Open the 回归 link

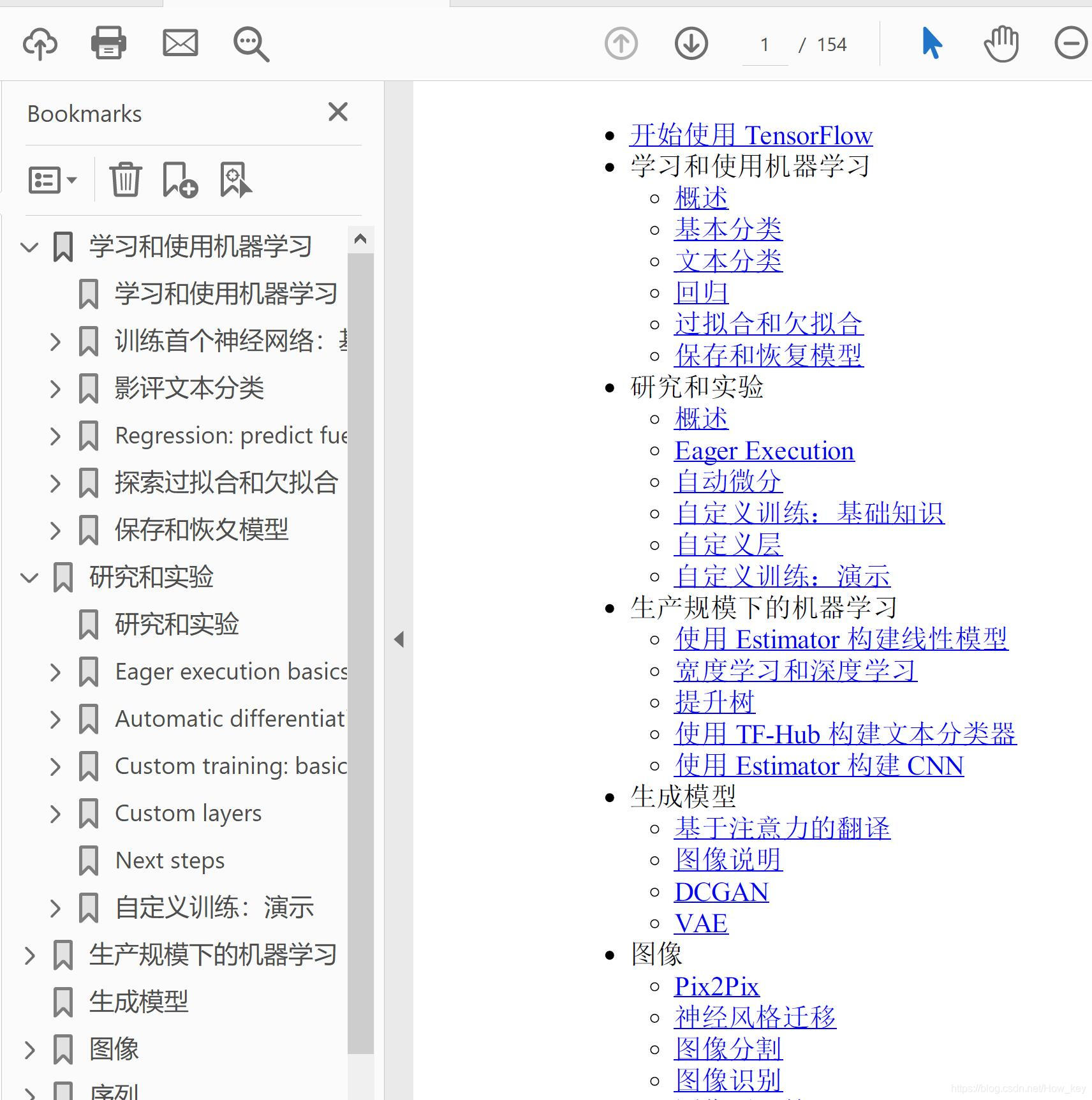701,293
